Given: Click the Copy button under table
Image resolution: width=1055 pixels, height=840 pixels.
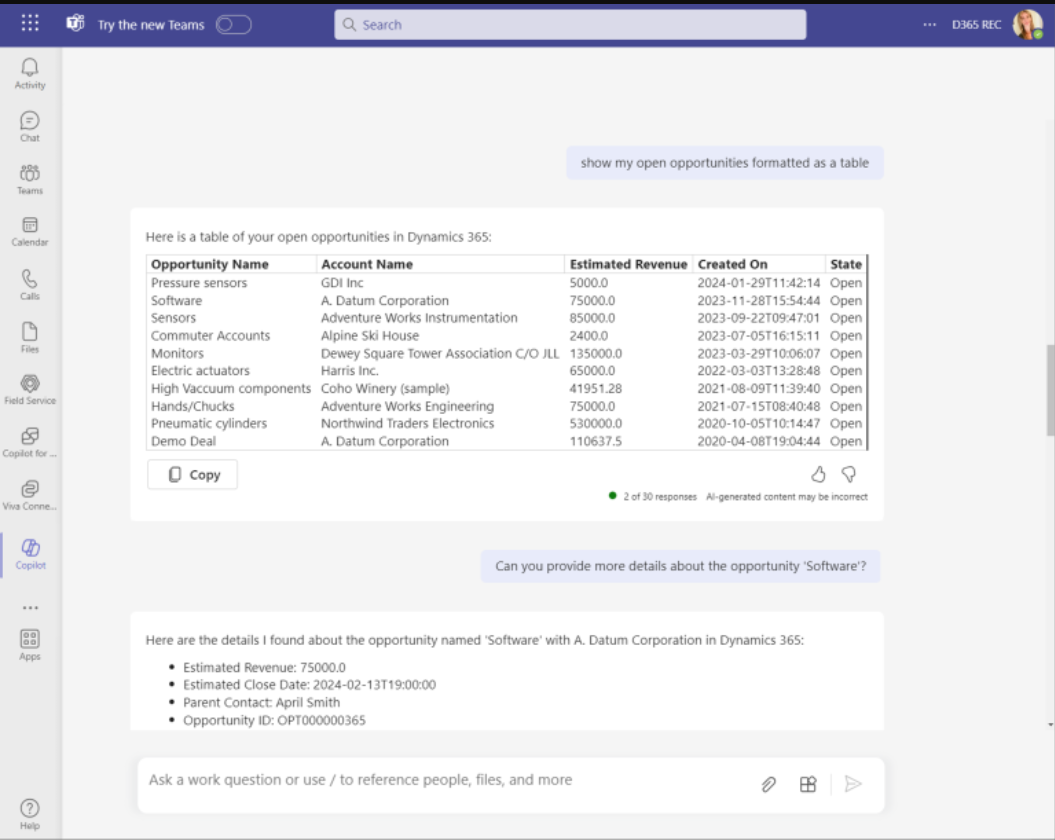Looking at the screenshot, I should [x=192, y=475].
